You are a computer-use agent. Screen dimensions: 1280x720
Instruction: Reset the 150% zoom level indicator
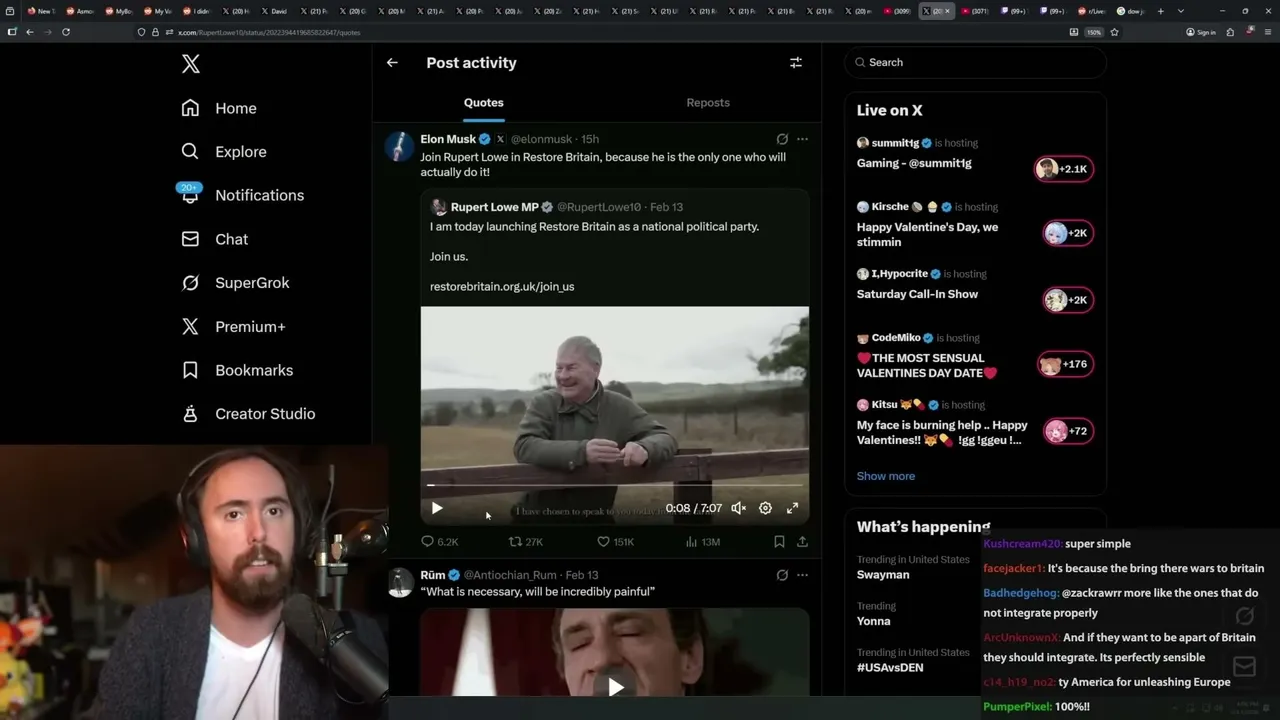(x=1094, y=32)
